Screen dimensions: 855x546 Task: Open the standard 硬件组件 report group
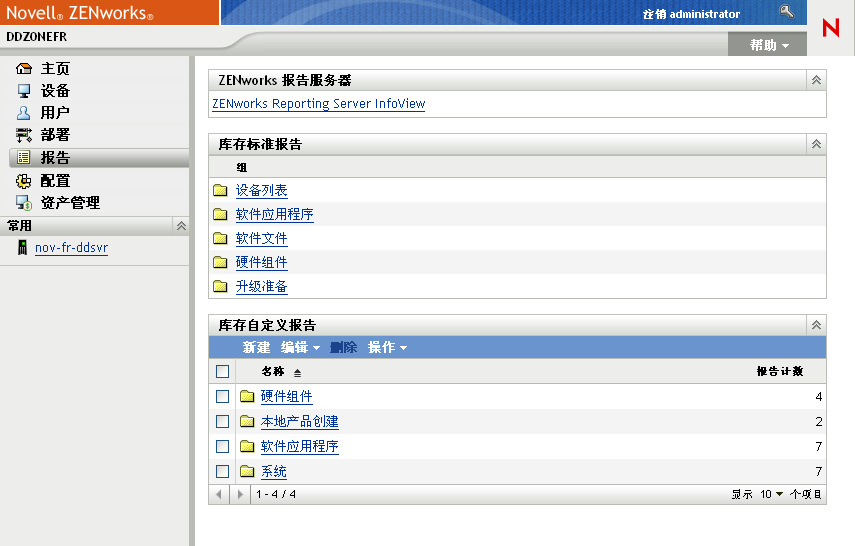point(261,262)
